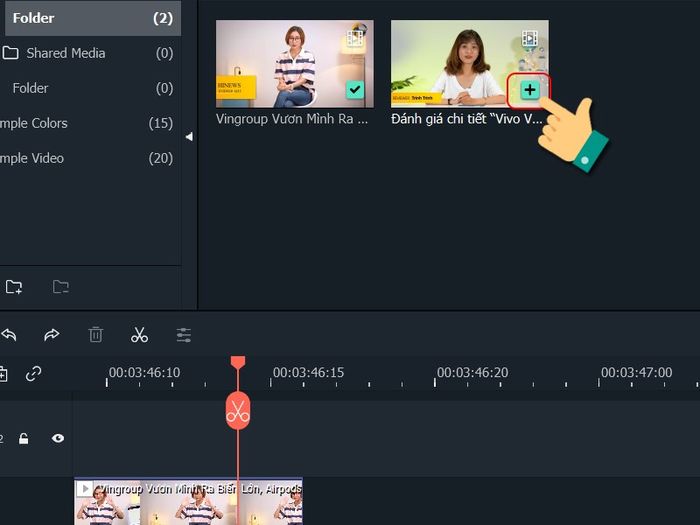
Task: Click the plus button on Đánh giá thumbnail
Action: pos(530,90)
